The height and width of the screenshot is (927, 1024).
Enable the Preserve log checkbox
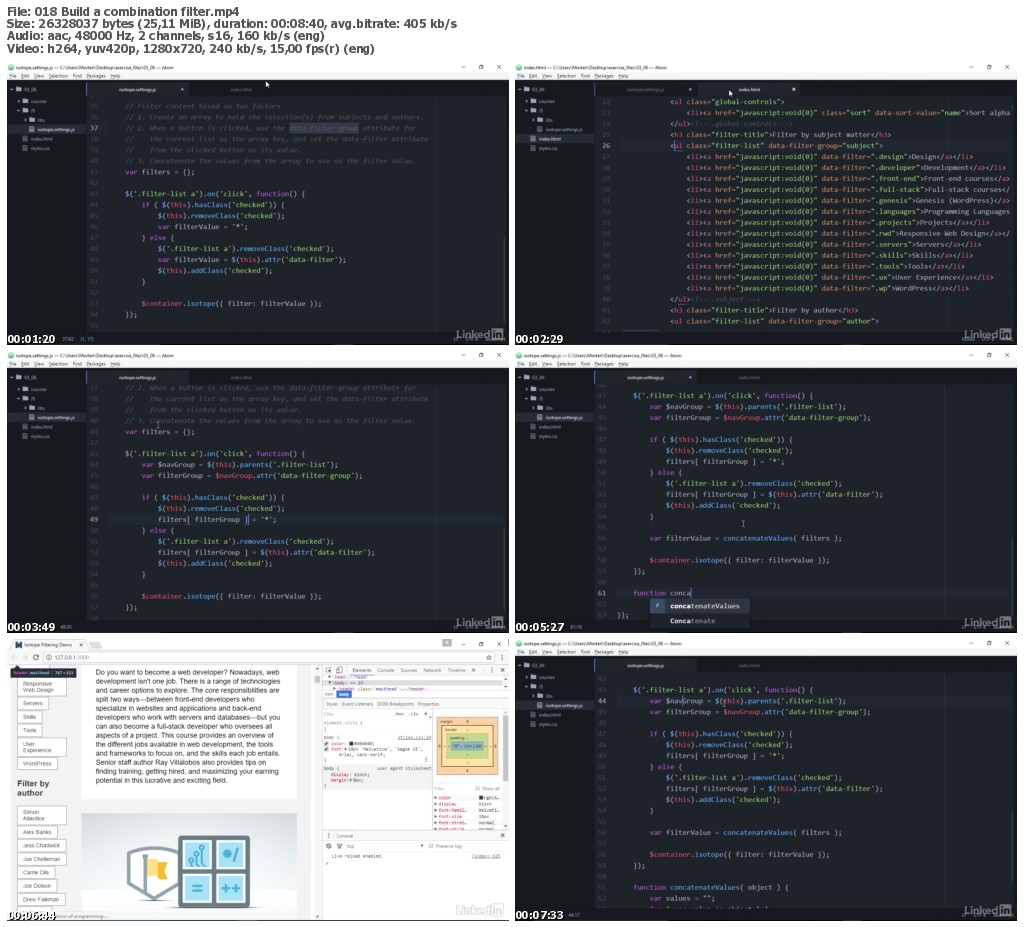(x=431, y=846)
